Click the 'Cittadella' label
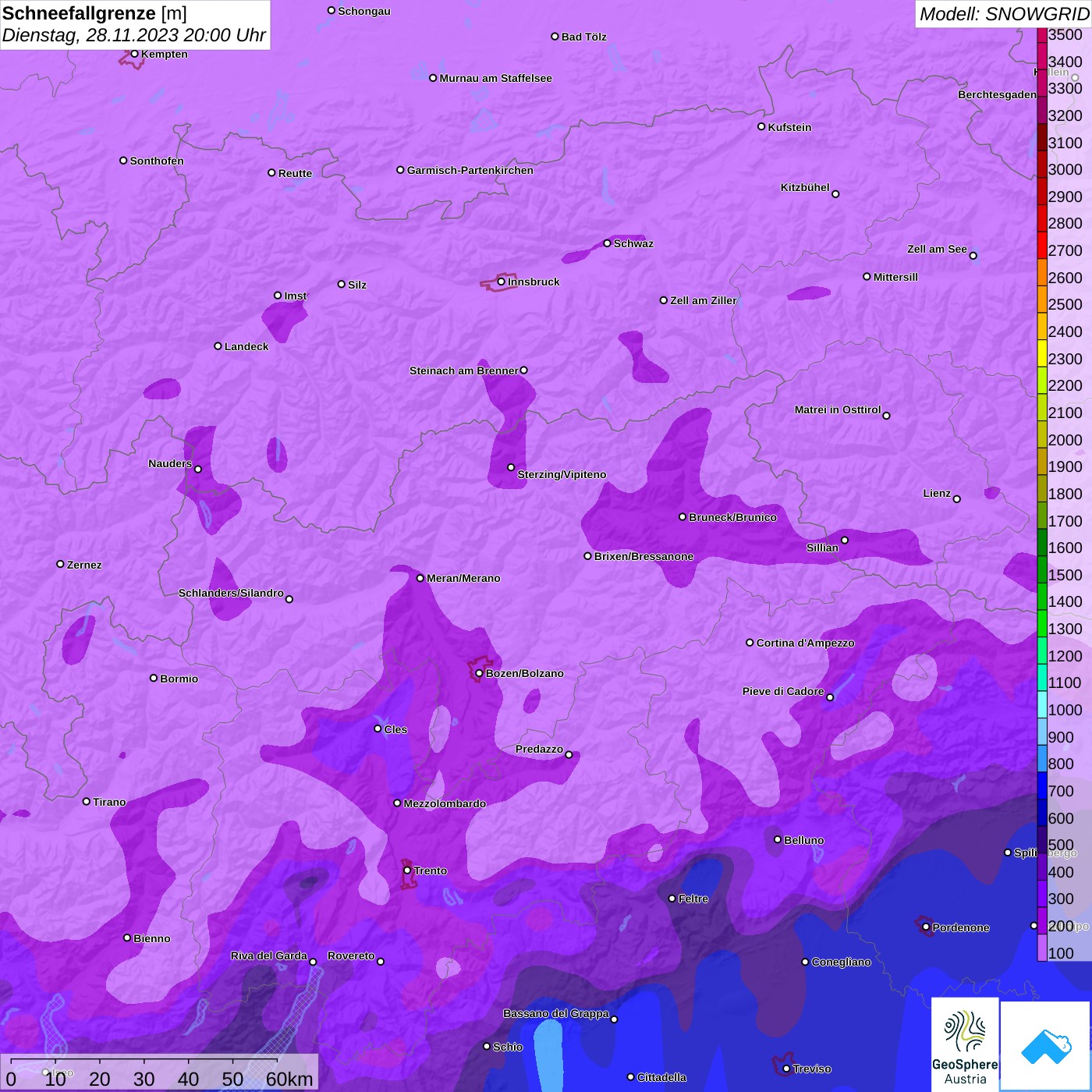Screen dimensions: 1092x1092 tap(661, 1077)
